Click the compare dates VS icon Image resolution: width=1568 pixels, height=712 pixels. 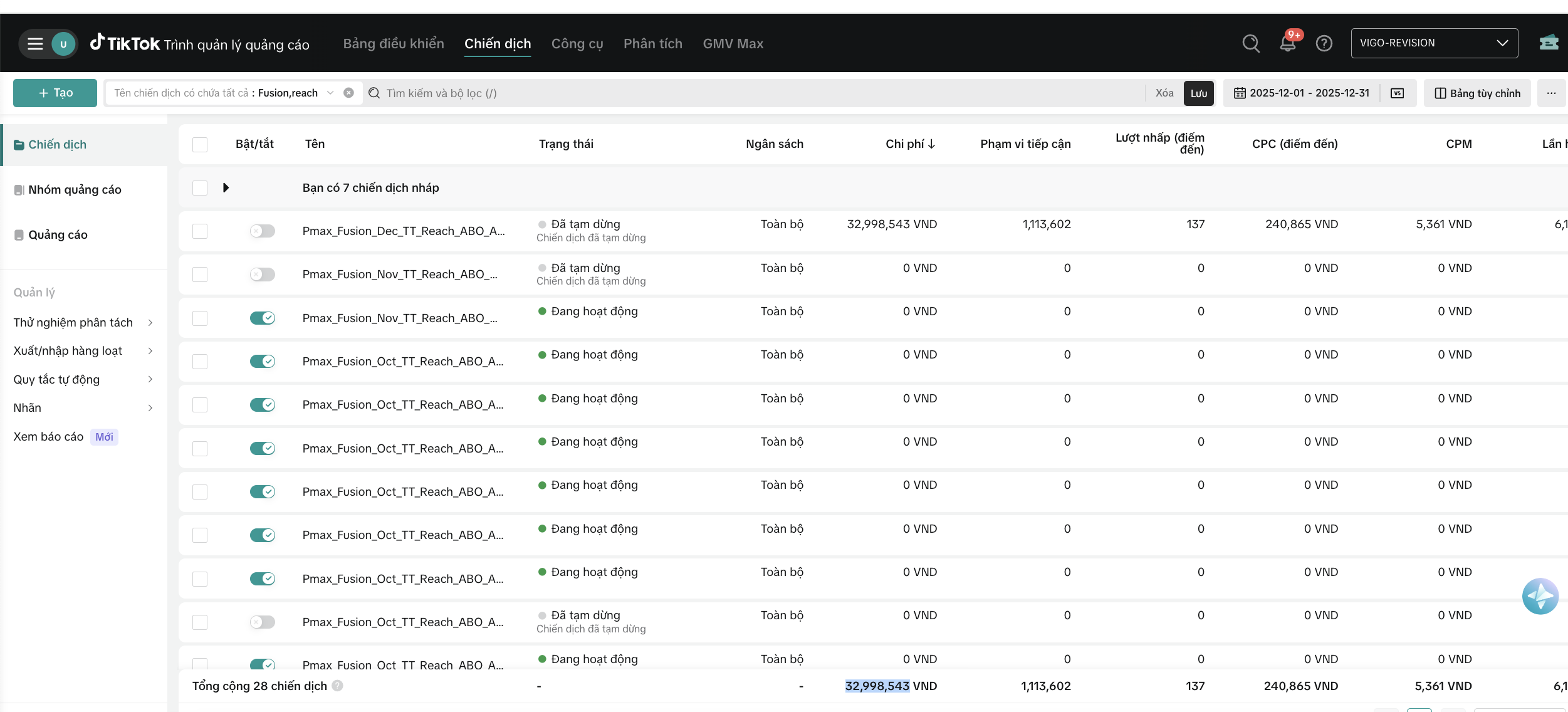pos(1397,93)
